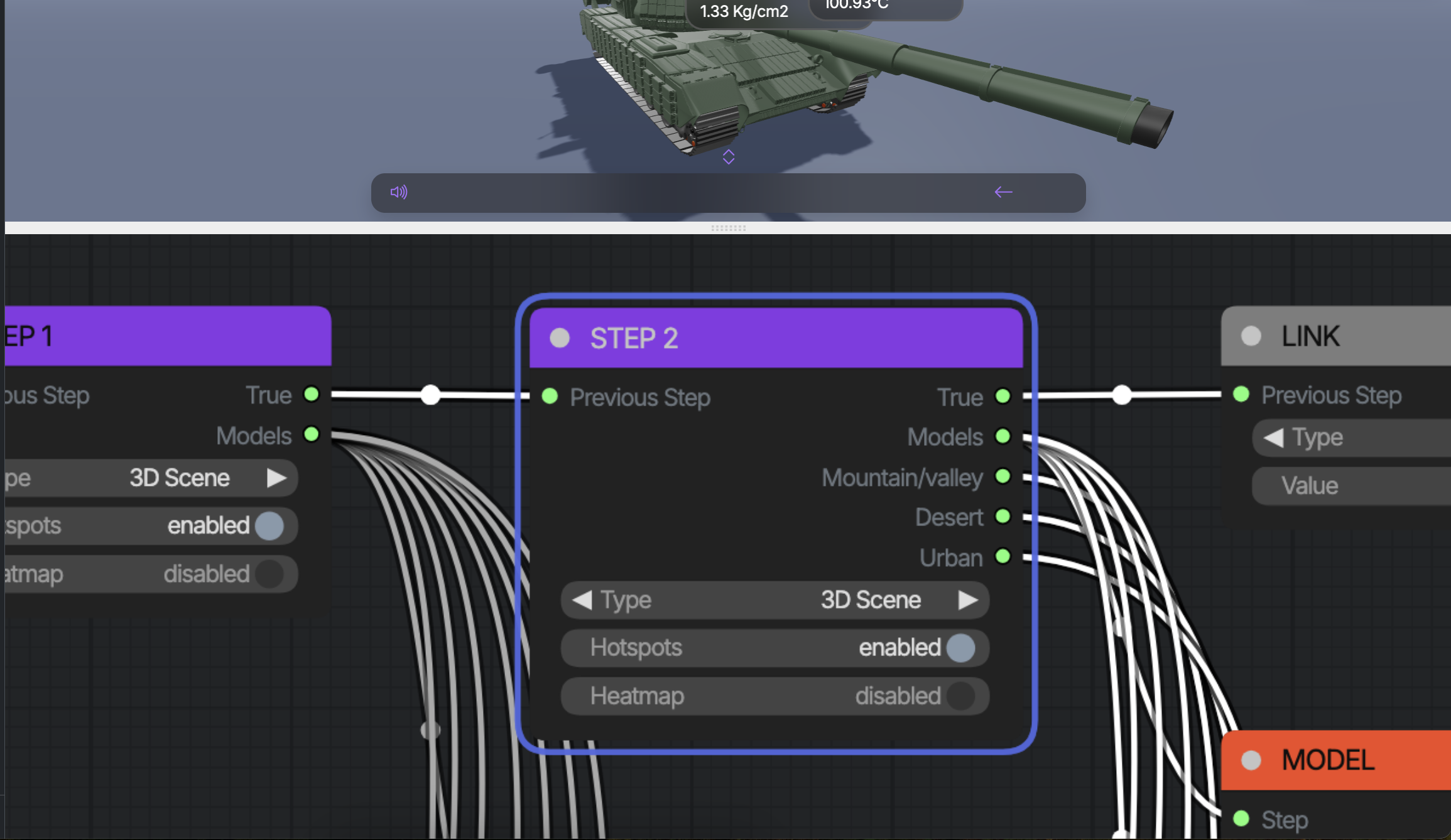Click STEP 2 Models output port
This screenshot has height=840, width=1451.
1003,436
